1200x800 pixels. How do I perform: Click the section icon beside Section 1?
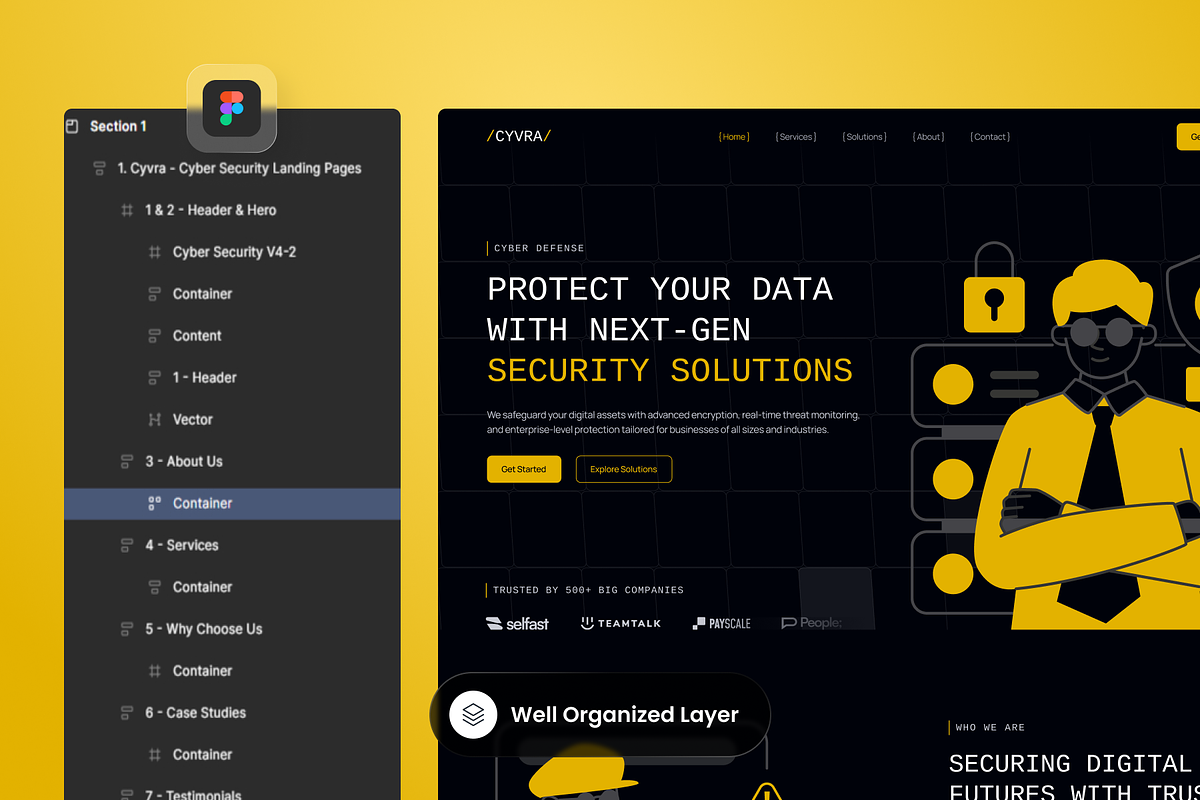71,126
